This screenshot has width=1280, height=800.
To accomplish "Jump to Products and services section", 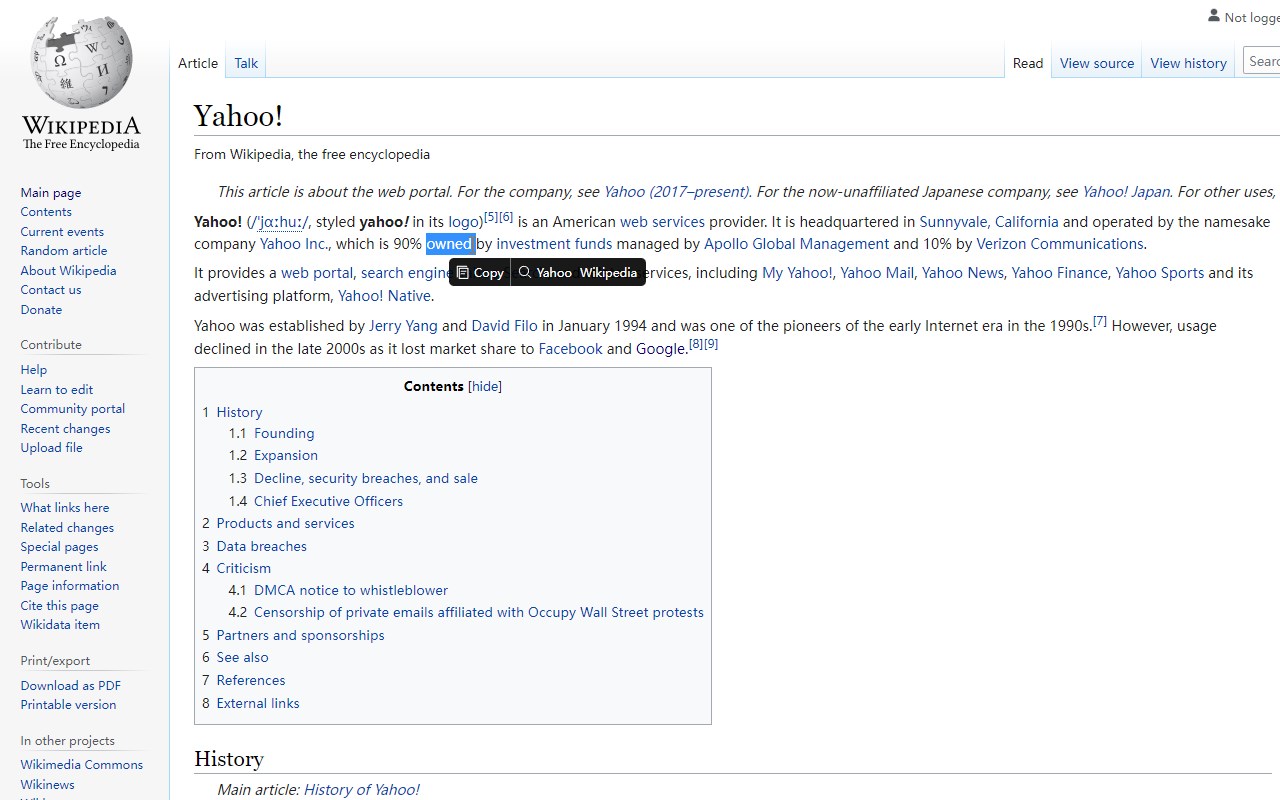I will click(x=285, y=523).
